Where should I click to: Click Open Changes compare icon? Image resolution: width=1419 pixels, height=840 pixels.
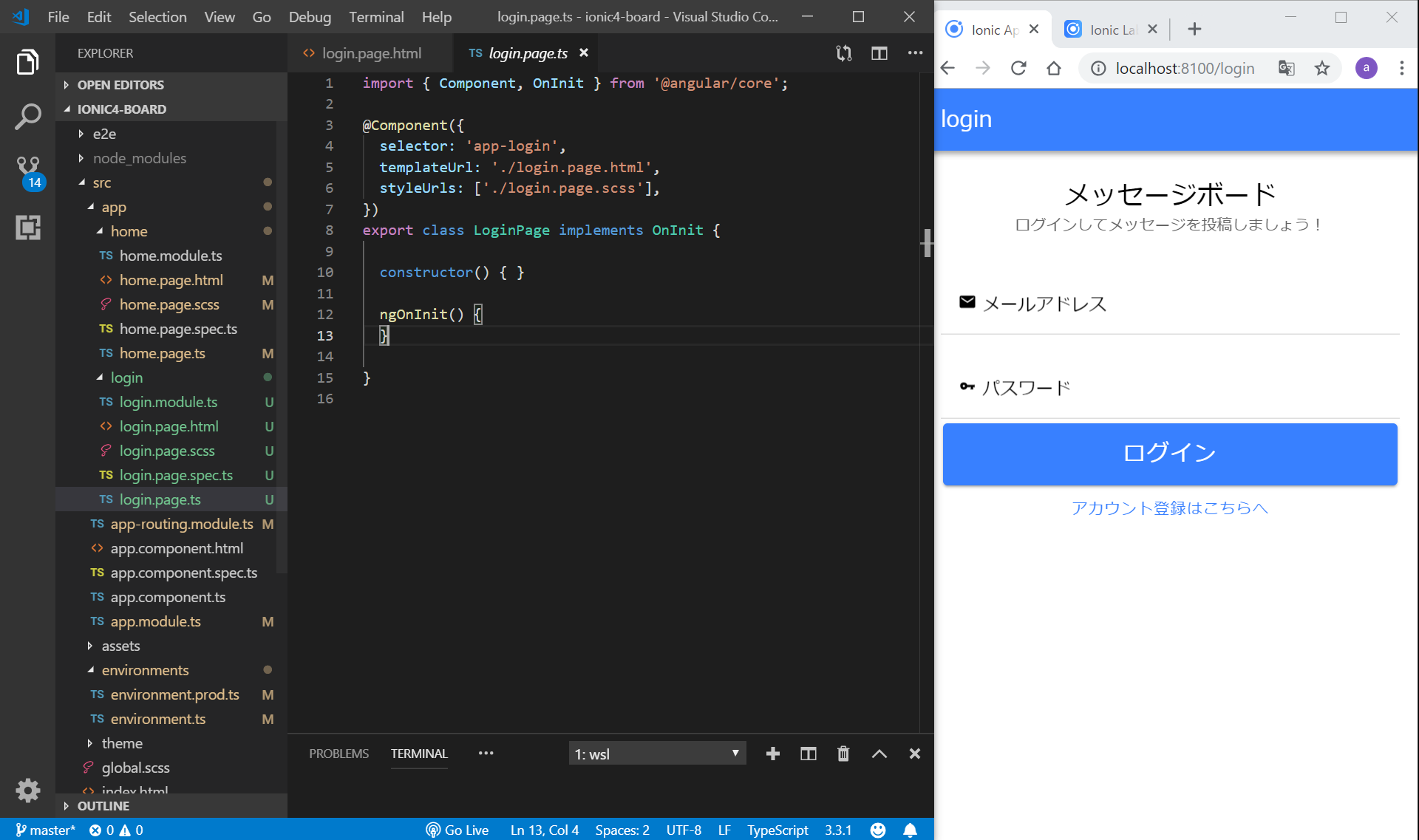tap(843, 53)
